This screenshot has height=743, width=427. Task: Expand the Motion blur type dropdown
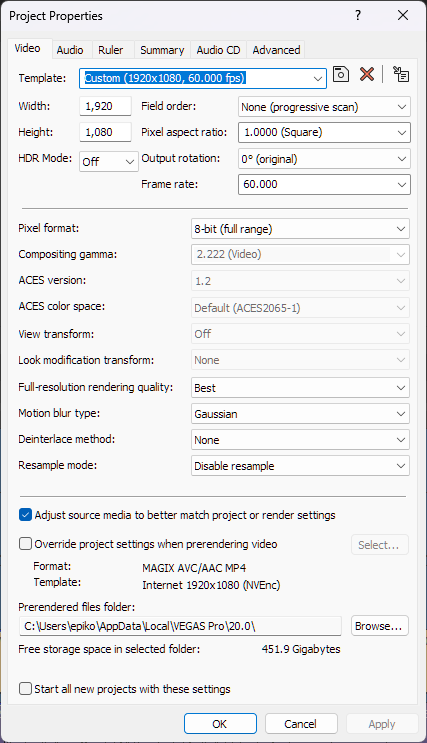(x=300, y=414)
